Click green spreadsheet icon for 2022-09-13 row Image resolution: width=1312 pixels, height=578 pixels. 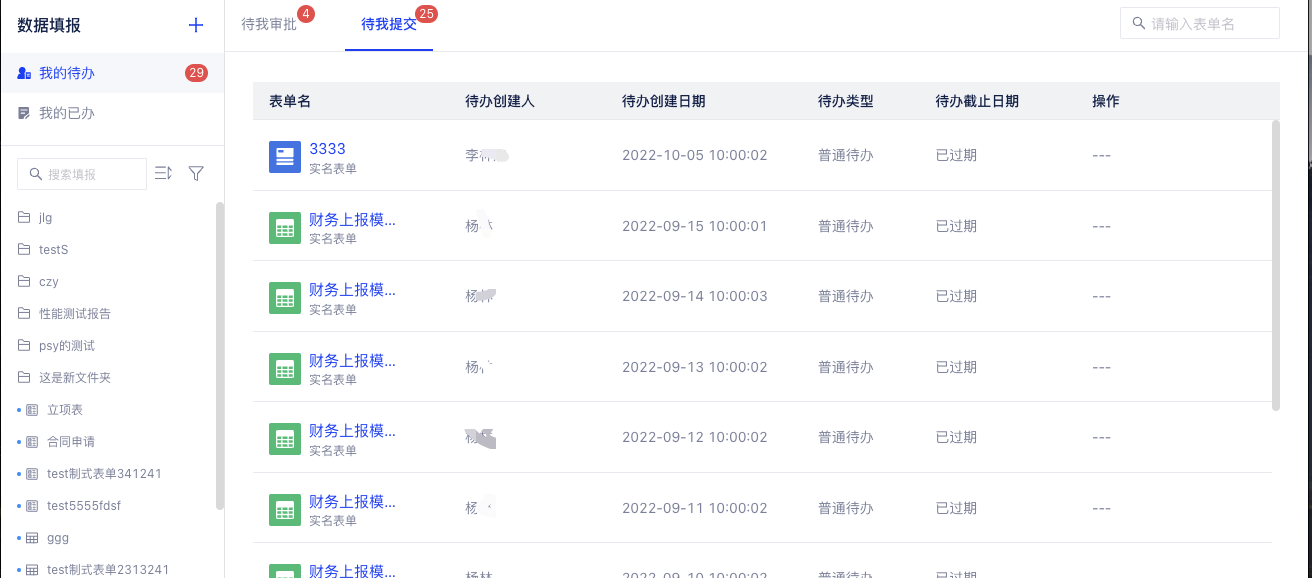tap(285, 368)
